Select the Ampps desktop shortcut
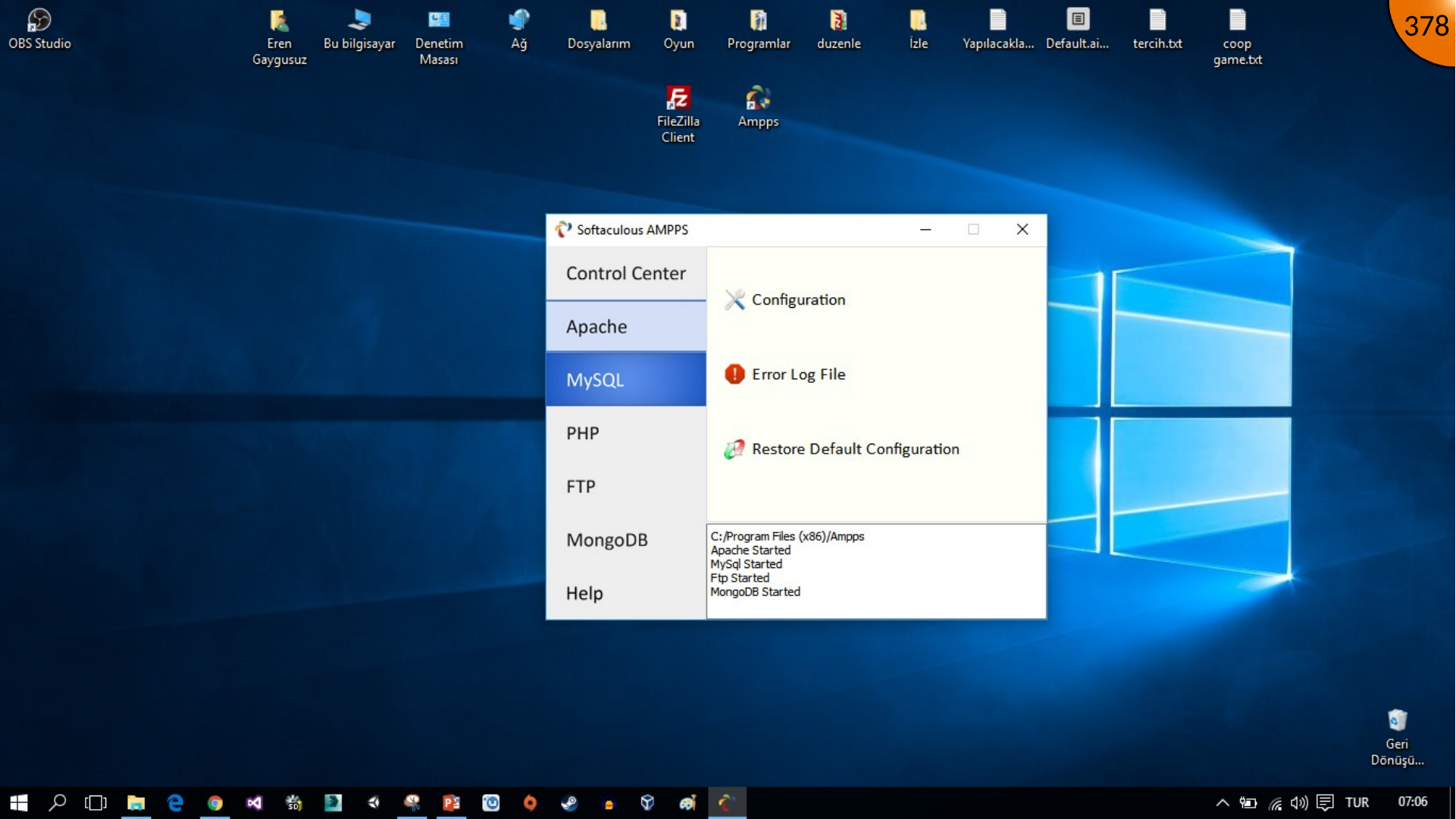The width and height of the screenshot is (1456, 819). click(x=758, y=107)
